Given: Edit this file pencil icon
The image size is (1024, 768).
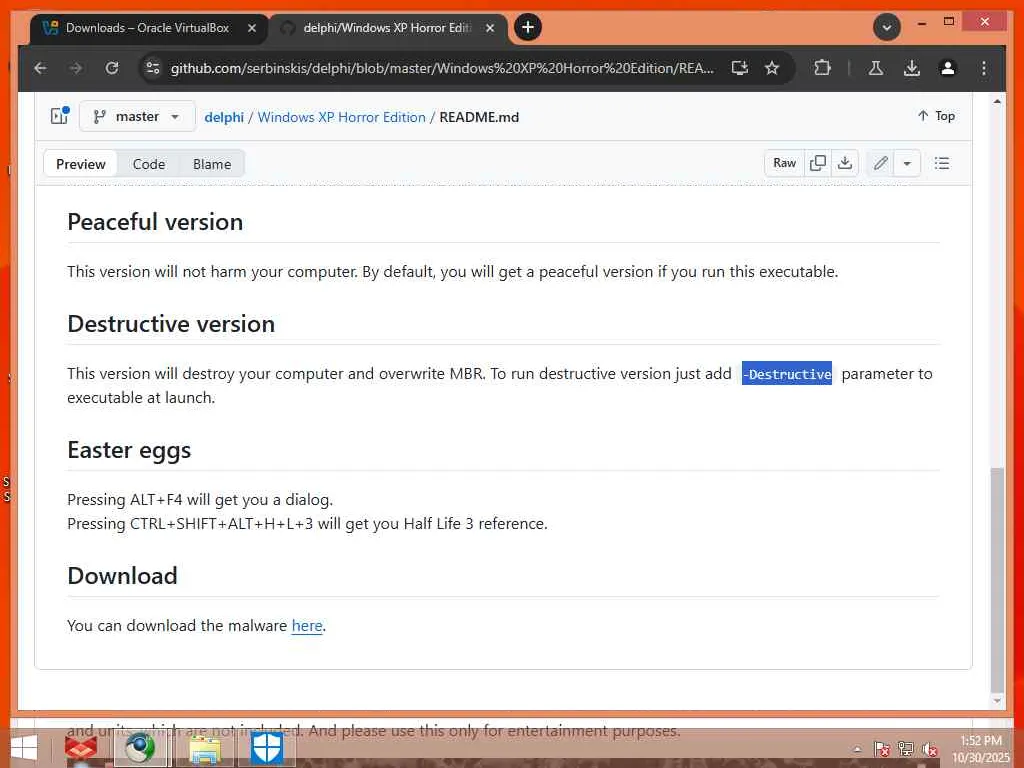Looking at the screenshot, I should pyautogui.click(x=880, y=163).
